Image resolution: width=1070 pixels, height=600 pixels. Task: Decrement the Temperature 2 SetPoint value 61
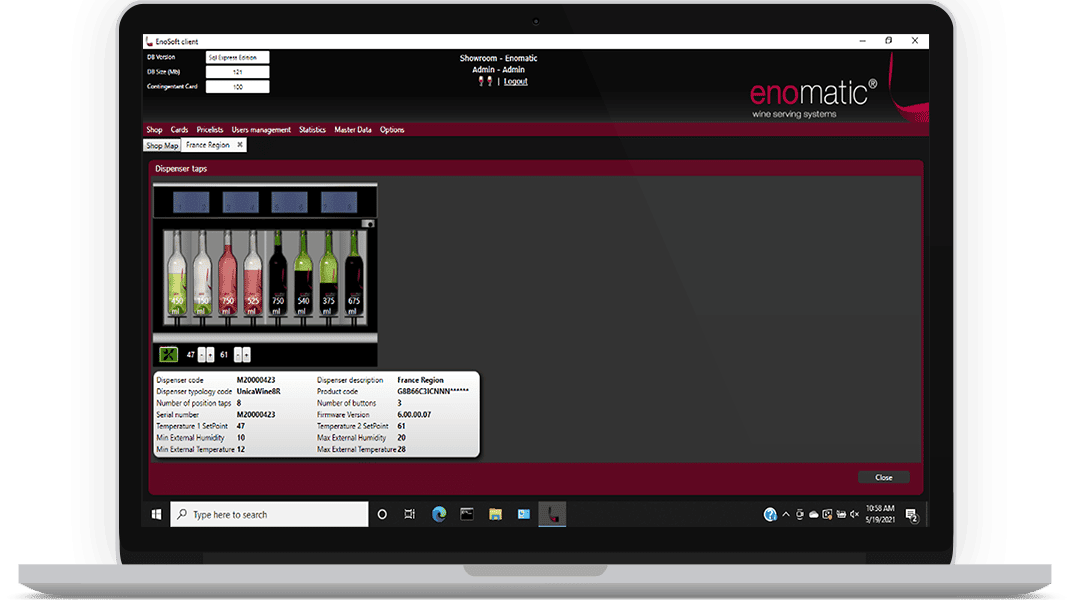coord(246,355)
